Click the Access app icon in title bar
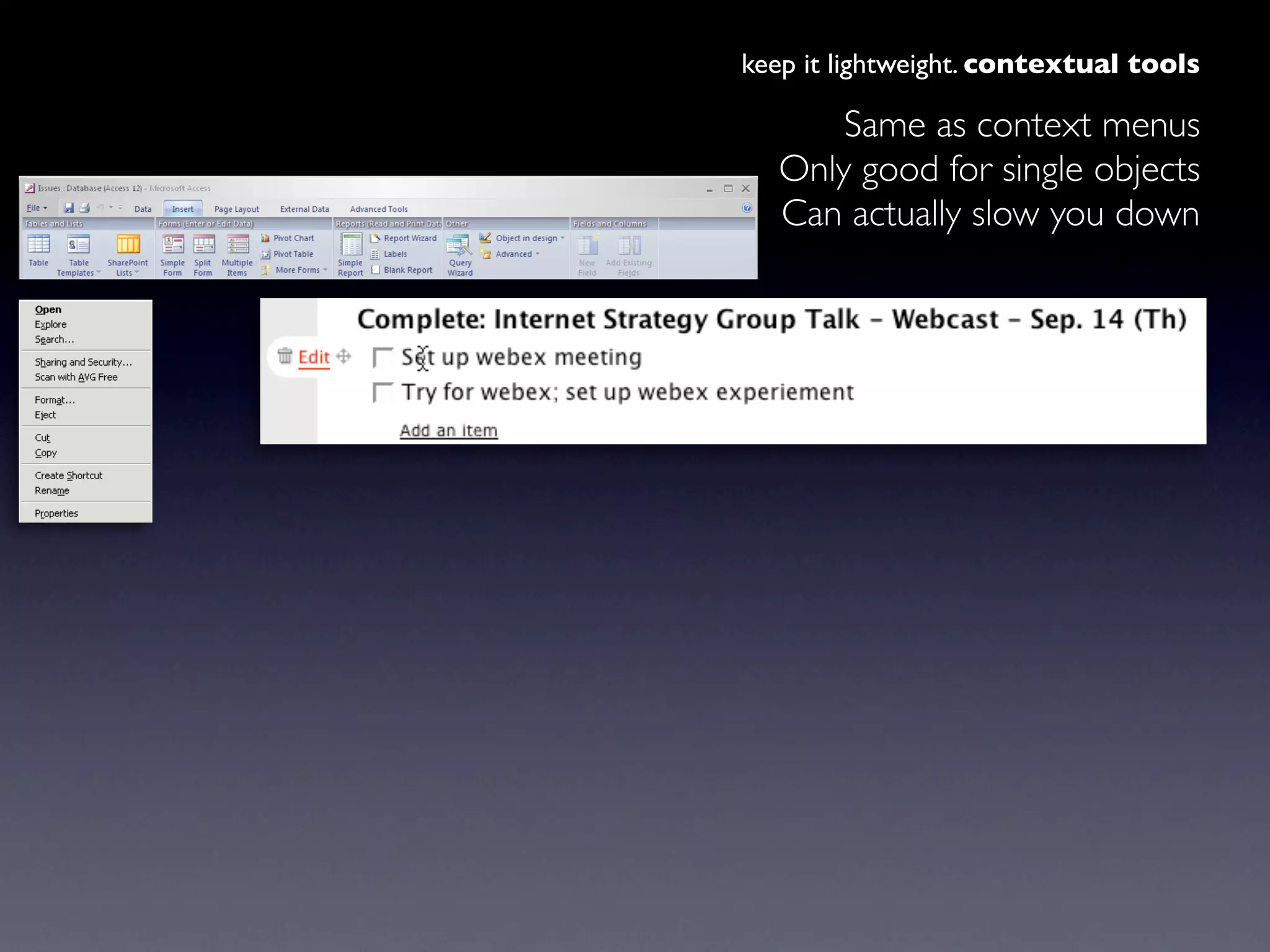Screen dimensions: 1270x952 click(x=29, y=188)
